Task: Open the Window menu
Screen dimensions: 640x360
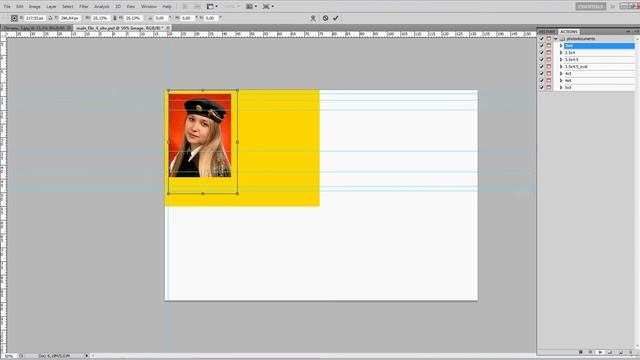Action: point(149,7)
